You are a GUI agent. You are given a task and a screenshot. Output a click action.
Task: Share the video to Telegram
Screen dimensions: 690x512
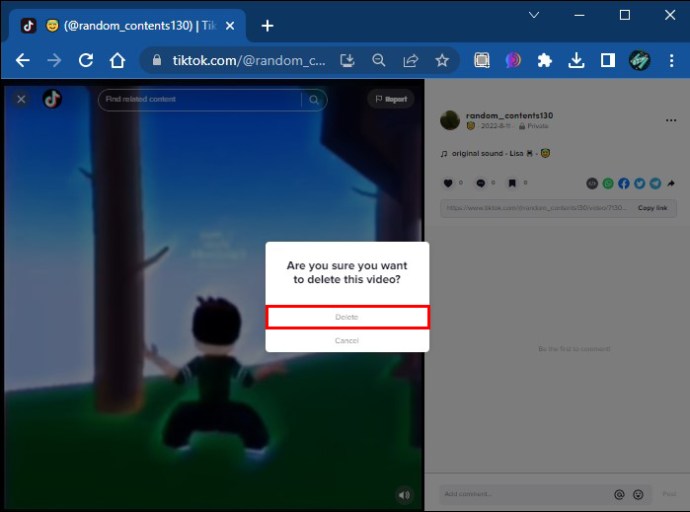point(655,183)
